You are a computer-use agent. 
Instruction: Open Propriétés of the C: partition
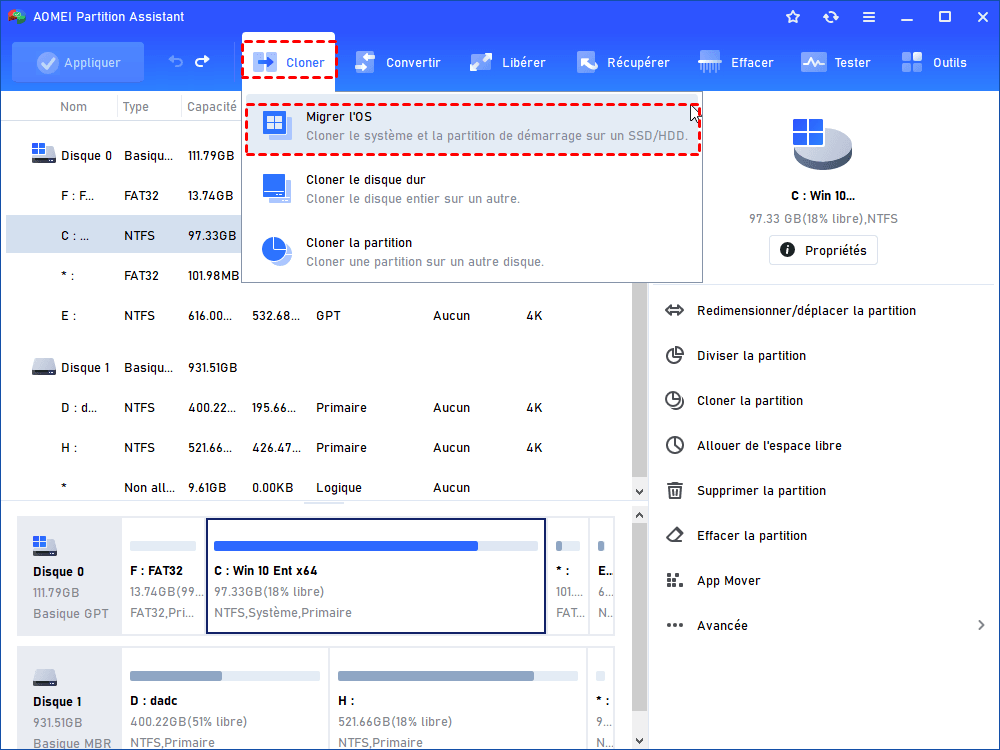823,250
